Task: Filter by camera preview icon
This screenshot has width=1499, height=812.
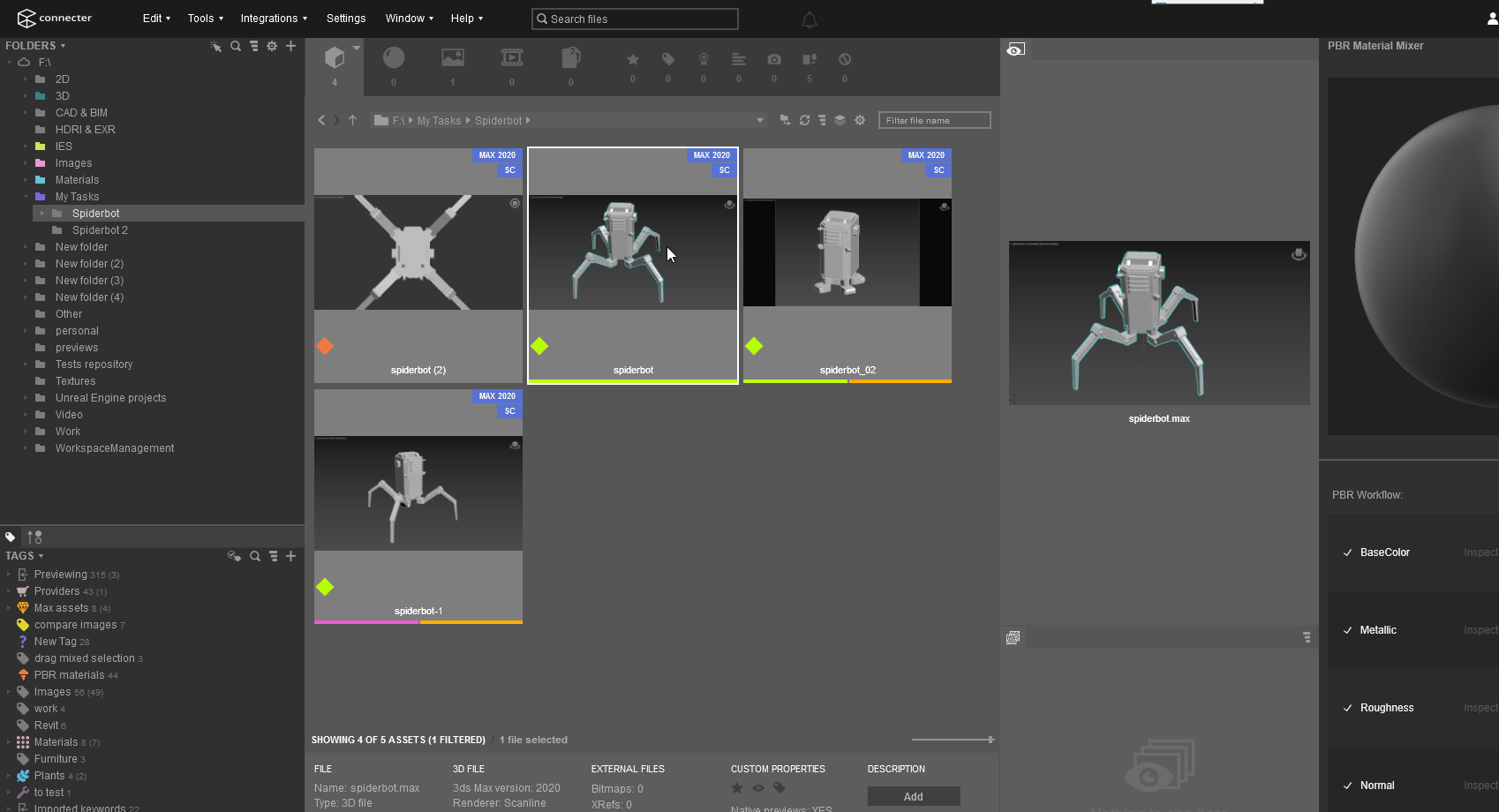Action: coord(774,59)
